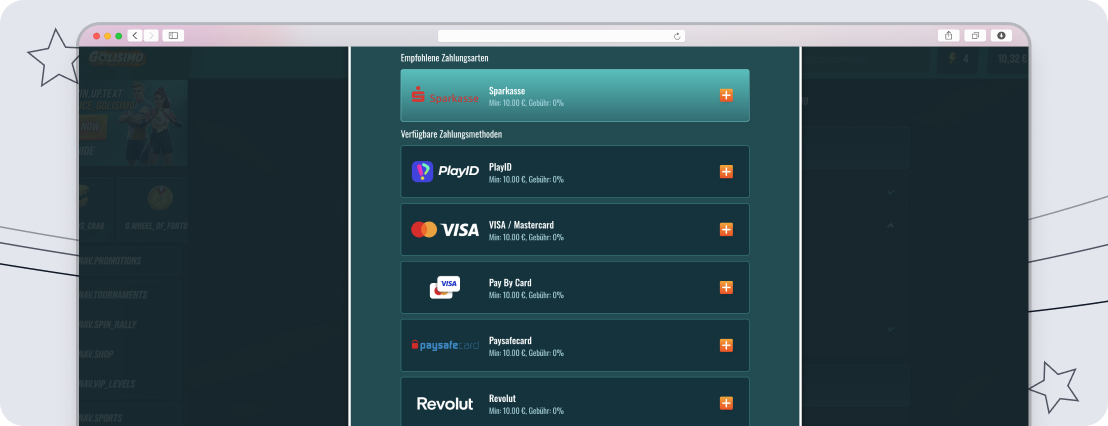Screen dimensions: 1108x426
Task: Click the Sparkasse logo
Action: 445,95
